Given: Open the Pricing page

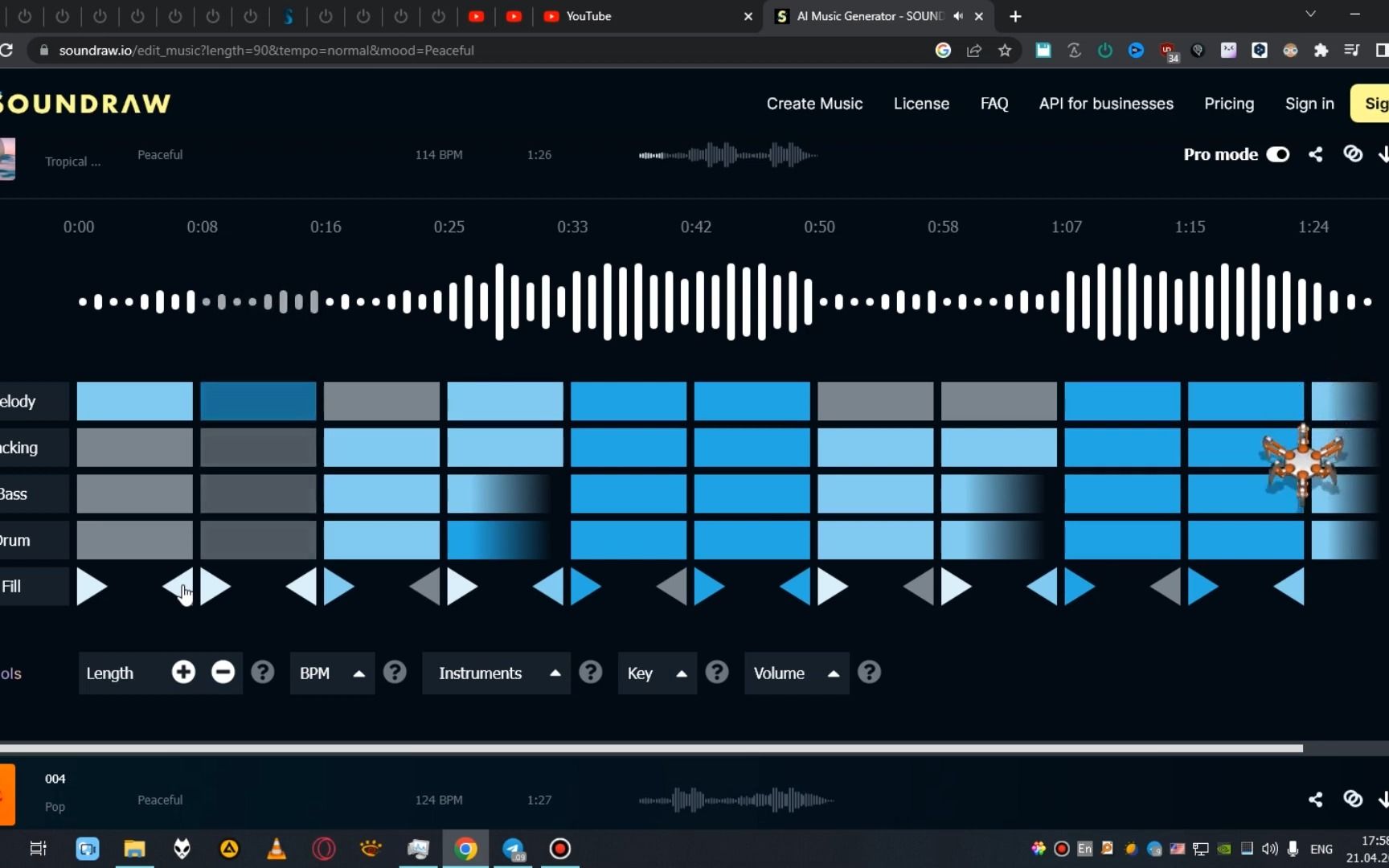Looking at the screenshot, I should tap(1229, 103).
